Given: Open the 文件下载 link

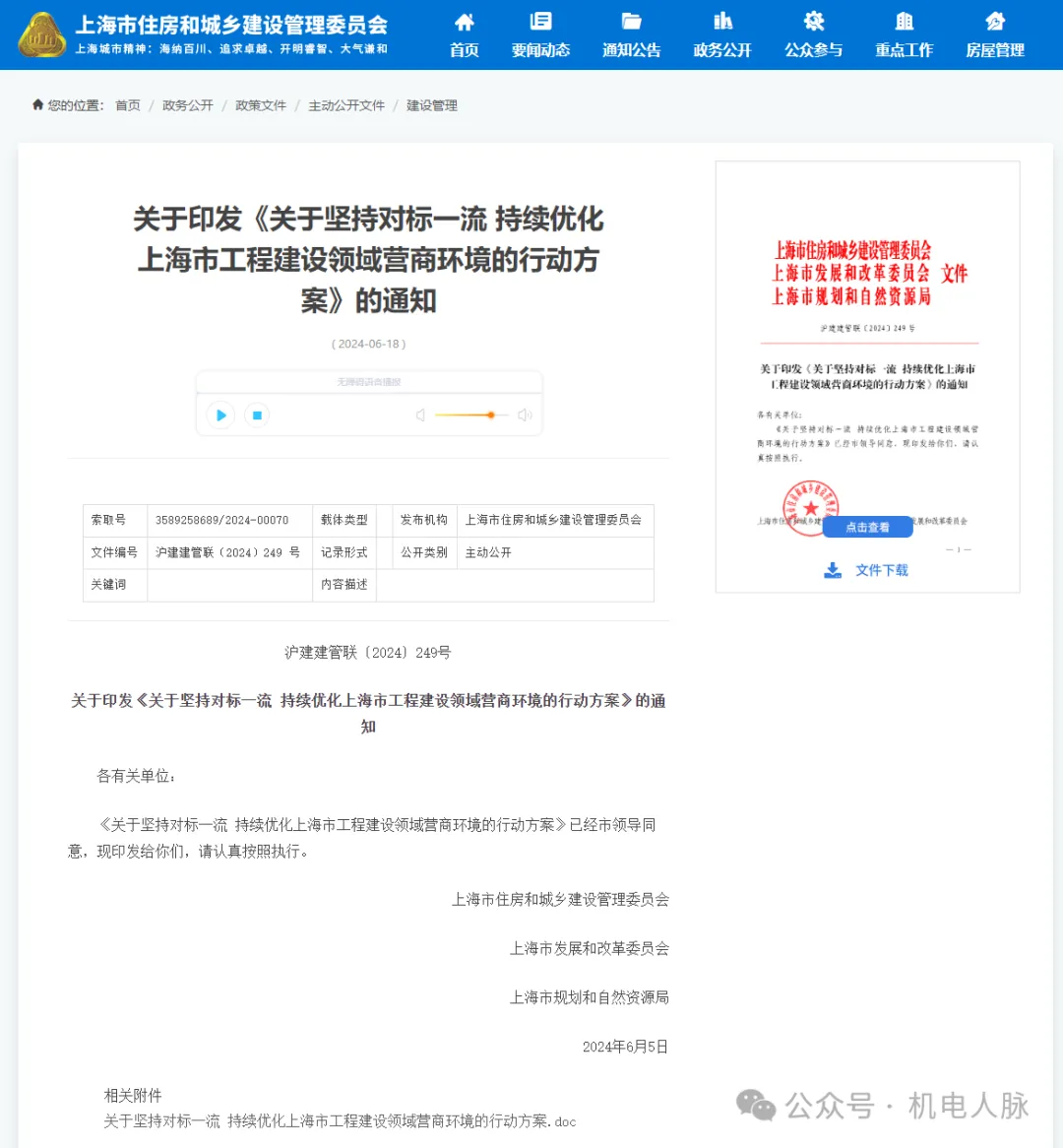Looking at the screenshot, I should [x=881, y=570].
